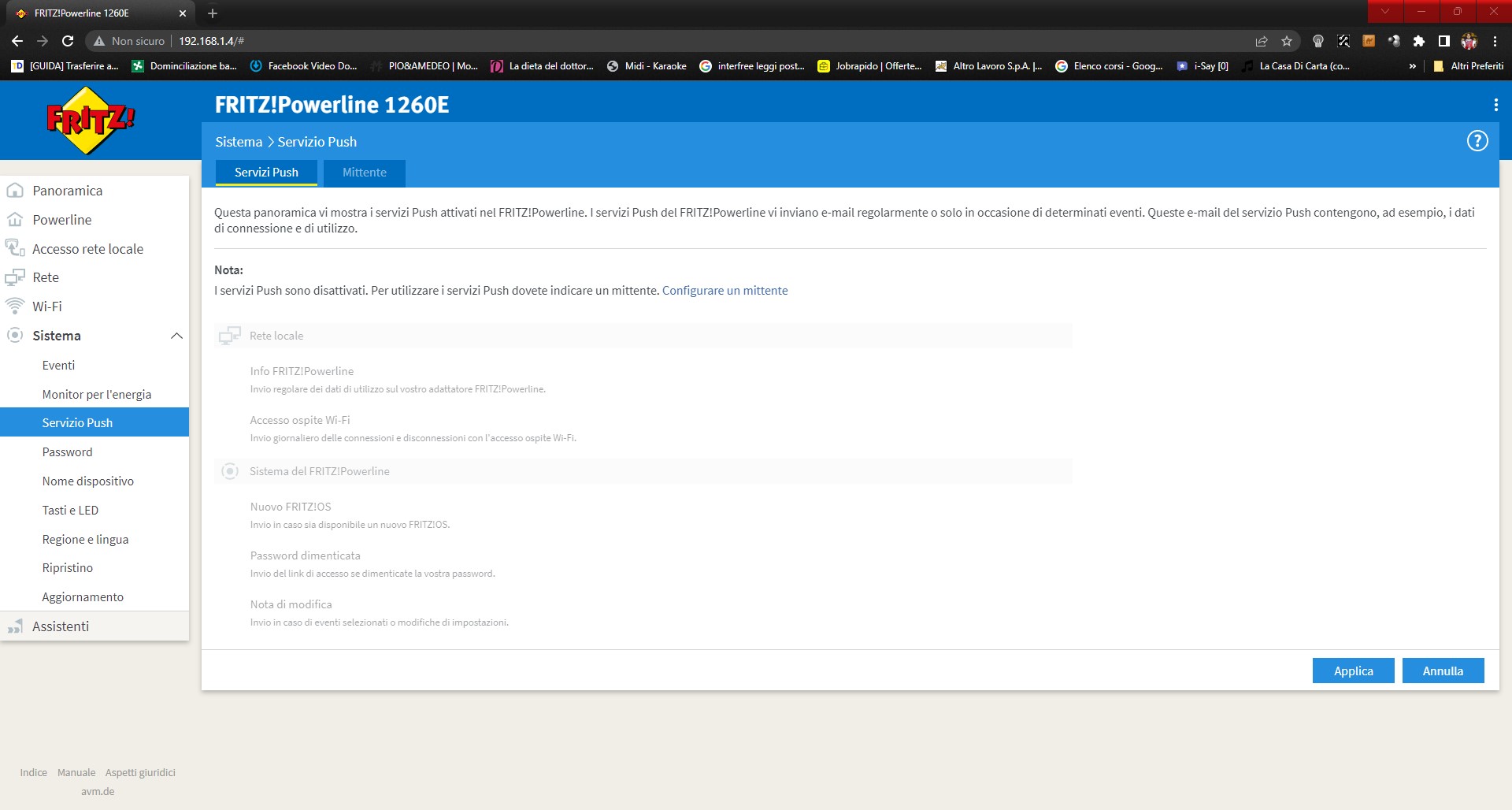Open the Midi - Karaoke bookmark
This screenshot has height=810, width=1512.
click(x=647, y=66)
